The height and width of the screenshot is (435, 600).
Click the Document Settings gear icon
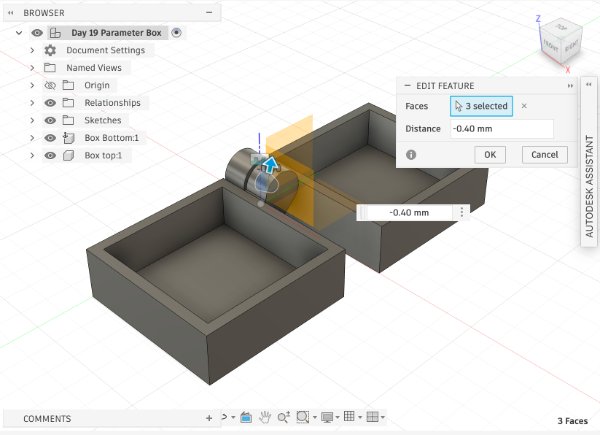(50, 50)
